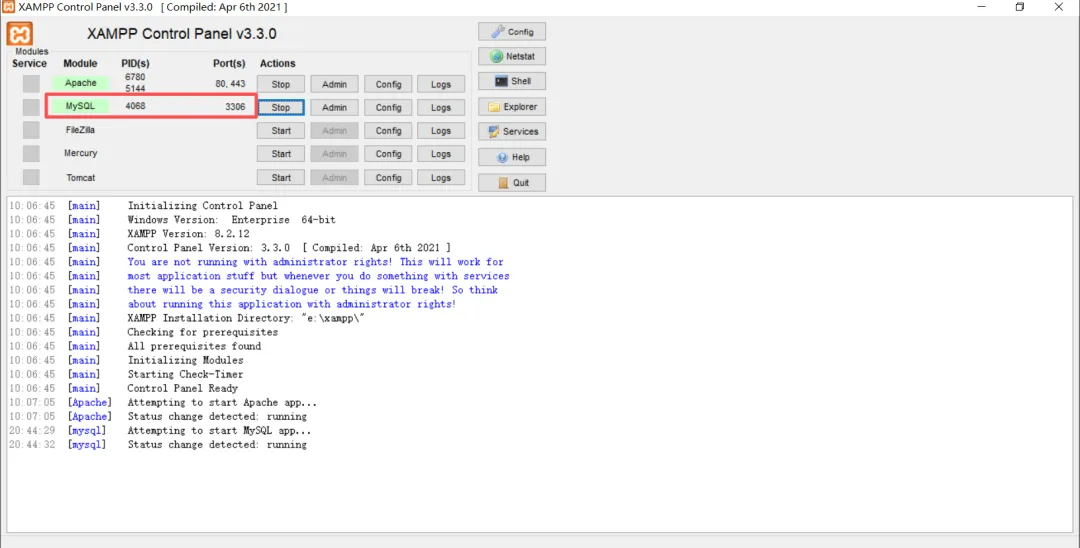Image resolution: width=1080 pixels, height=548 pixels.
Task: Stop the Apache module
Action: coord(280,84)
